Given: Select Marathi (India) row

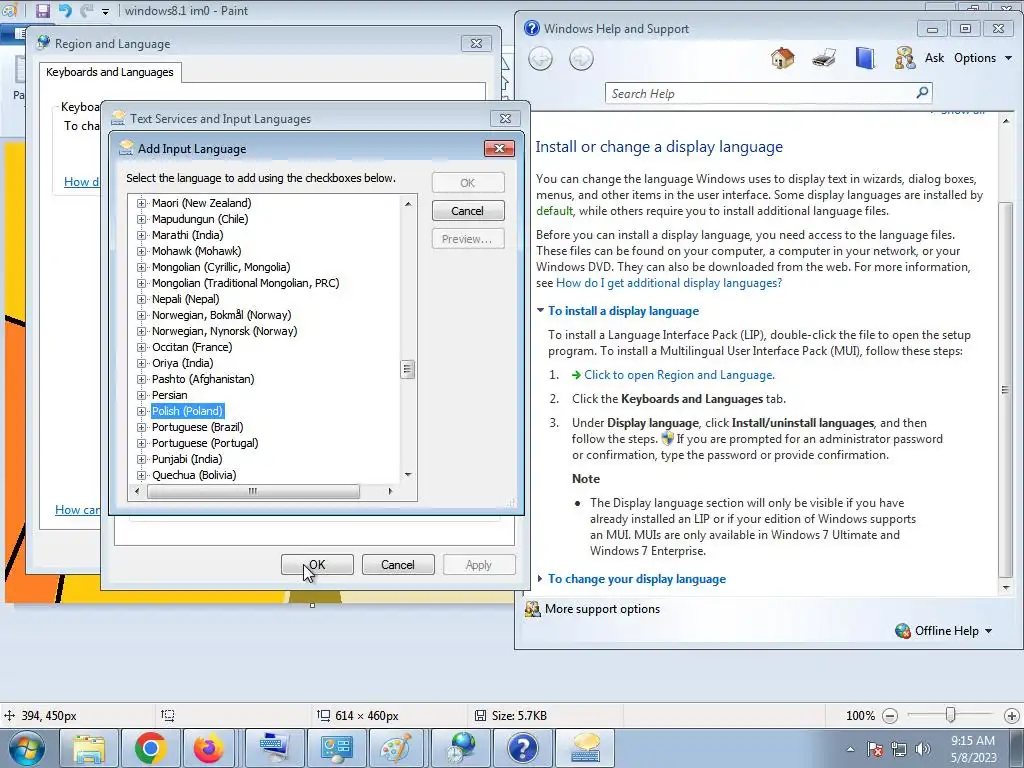Looking at the screenshot, I should tap(187, 235).
